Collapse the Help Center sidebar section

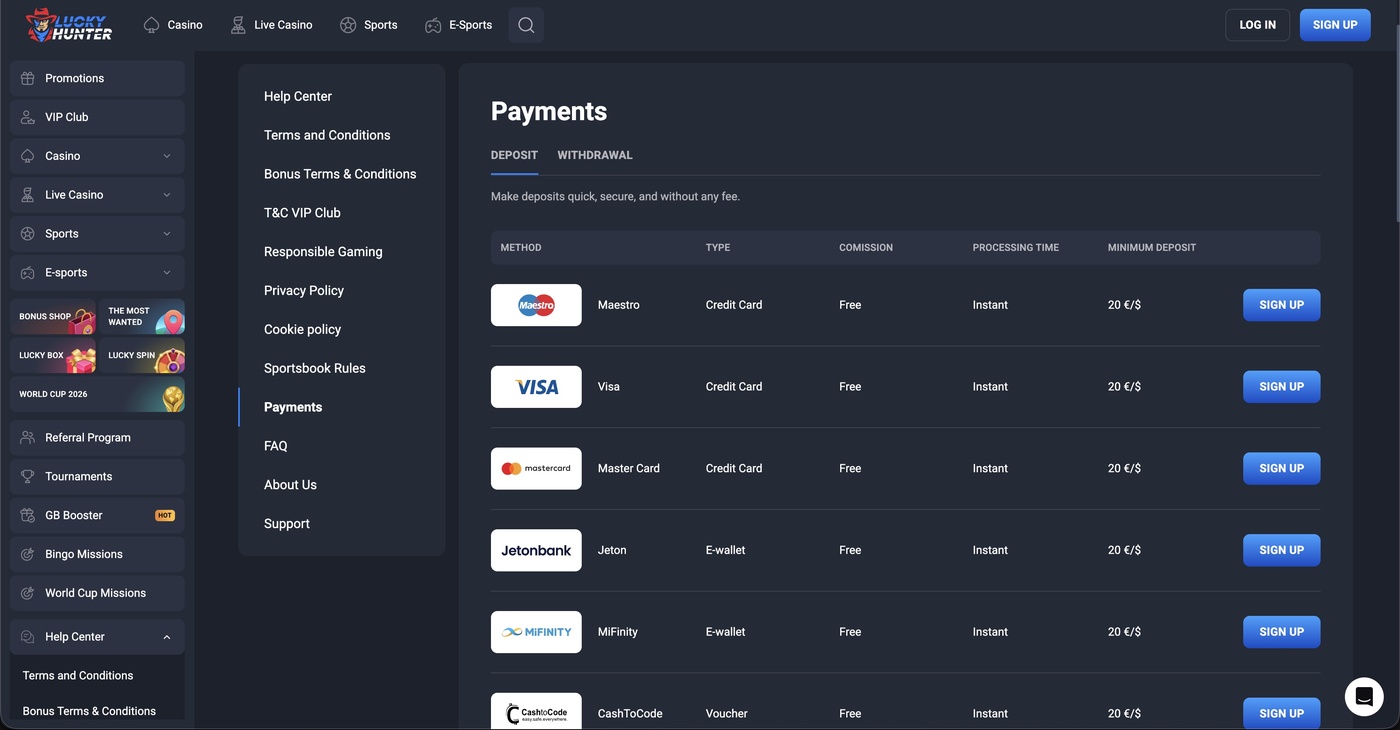pyautogui.click(x=167, y=637)
